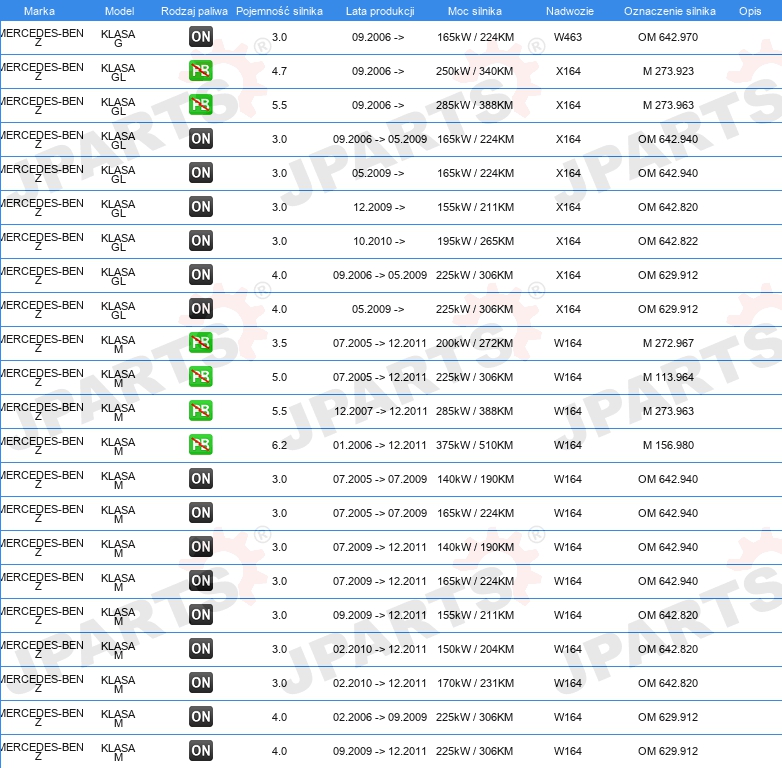Viewport: 782px width, 768px height.
Task: Click the PB icon in the M 156.980 row
Action: pyautogui.click(x=201, y=445)
